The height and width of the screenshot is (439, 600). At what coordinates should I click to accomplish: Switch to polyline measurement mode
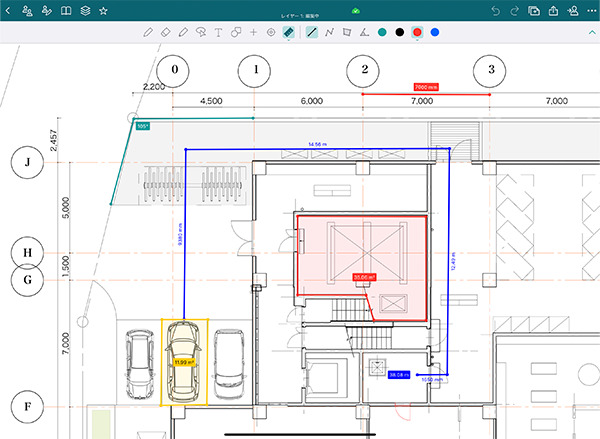[x=329, y=33]
